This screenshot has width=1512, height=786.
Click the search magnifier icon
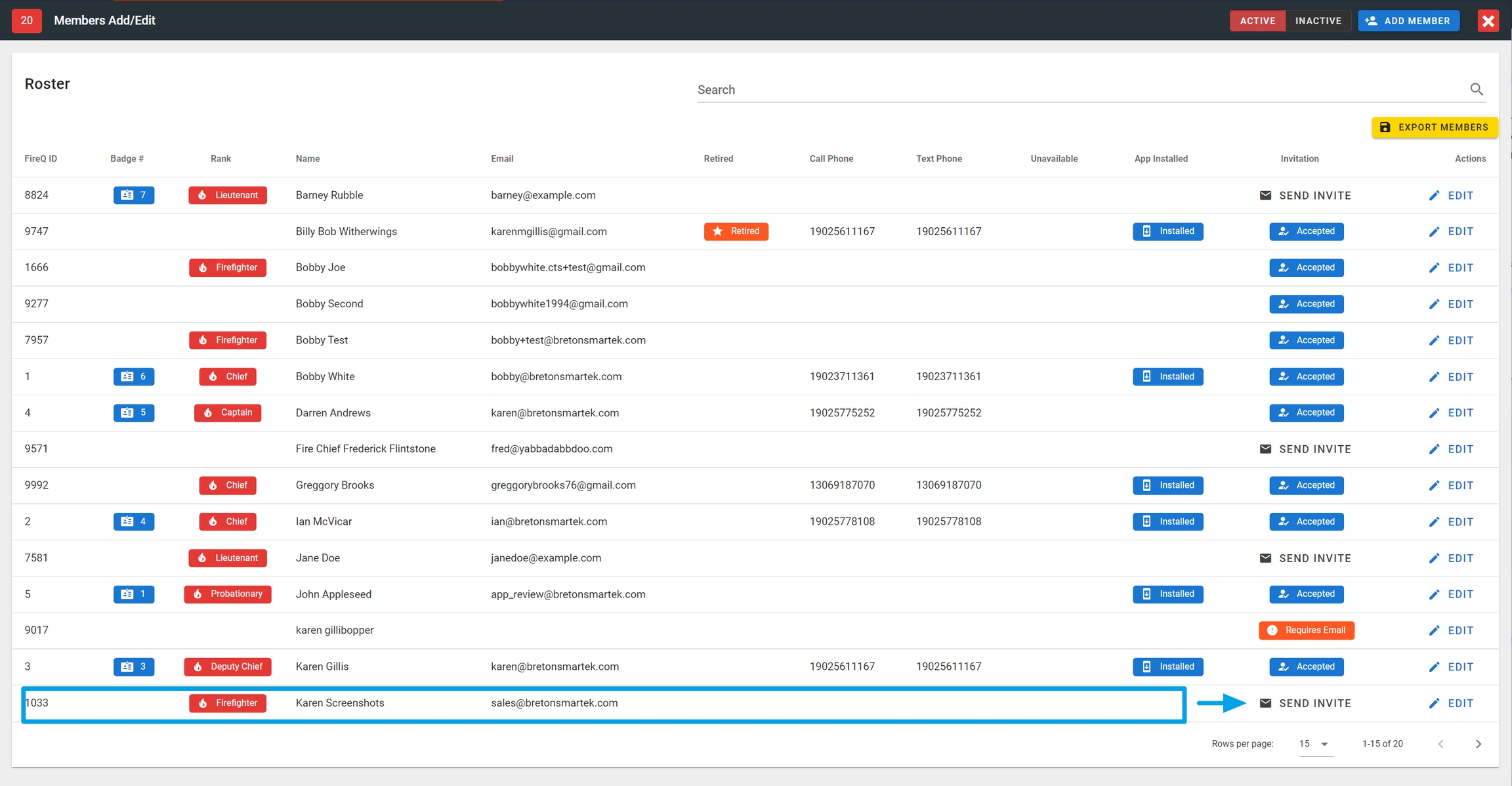[1477, 89]
